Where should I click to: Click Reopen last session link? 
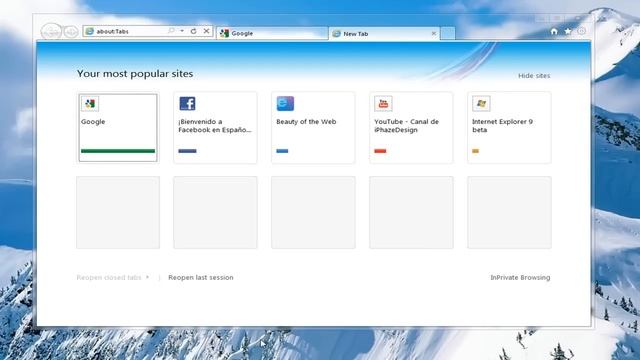point(201,278)
